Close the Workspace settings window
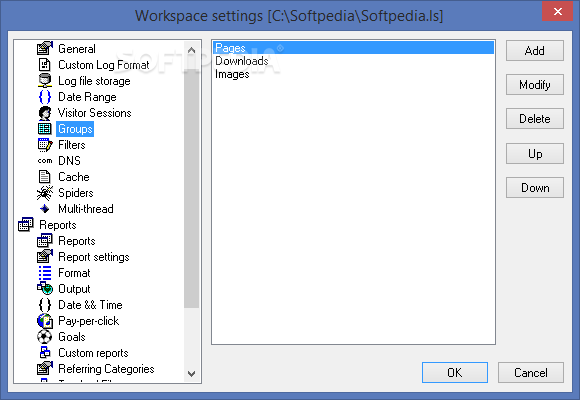Image resolution: width=580 pixels, height=400 pixels. (557, 11)
